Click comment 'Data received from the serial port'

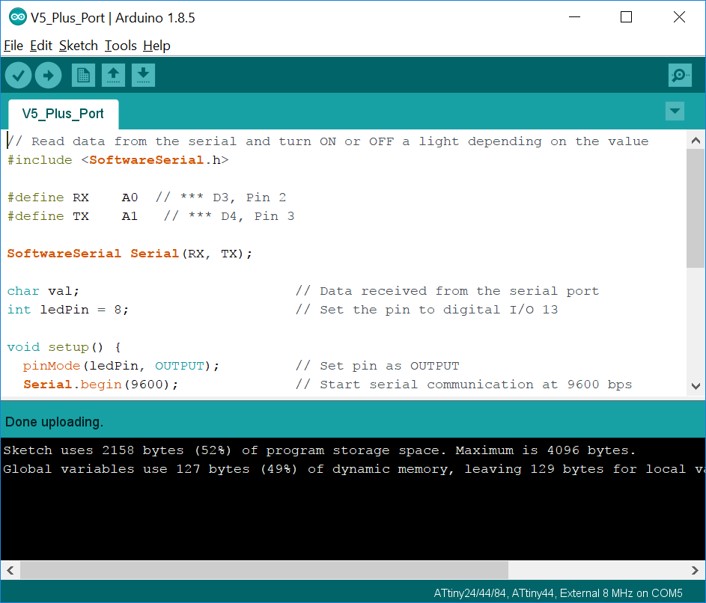point(448,291)
